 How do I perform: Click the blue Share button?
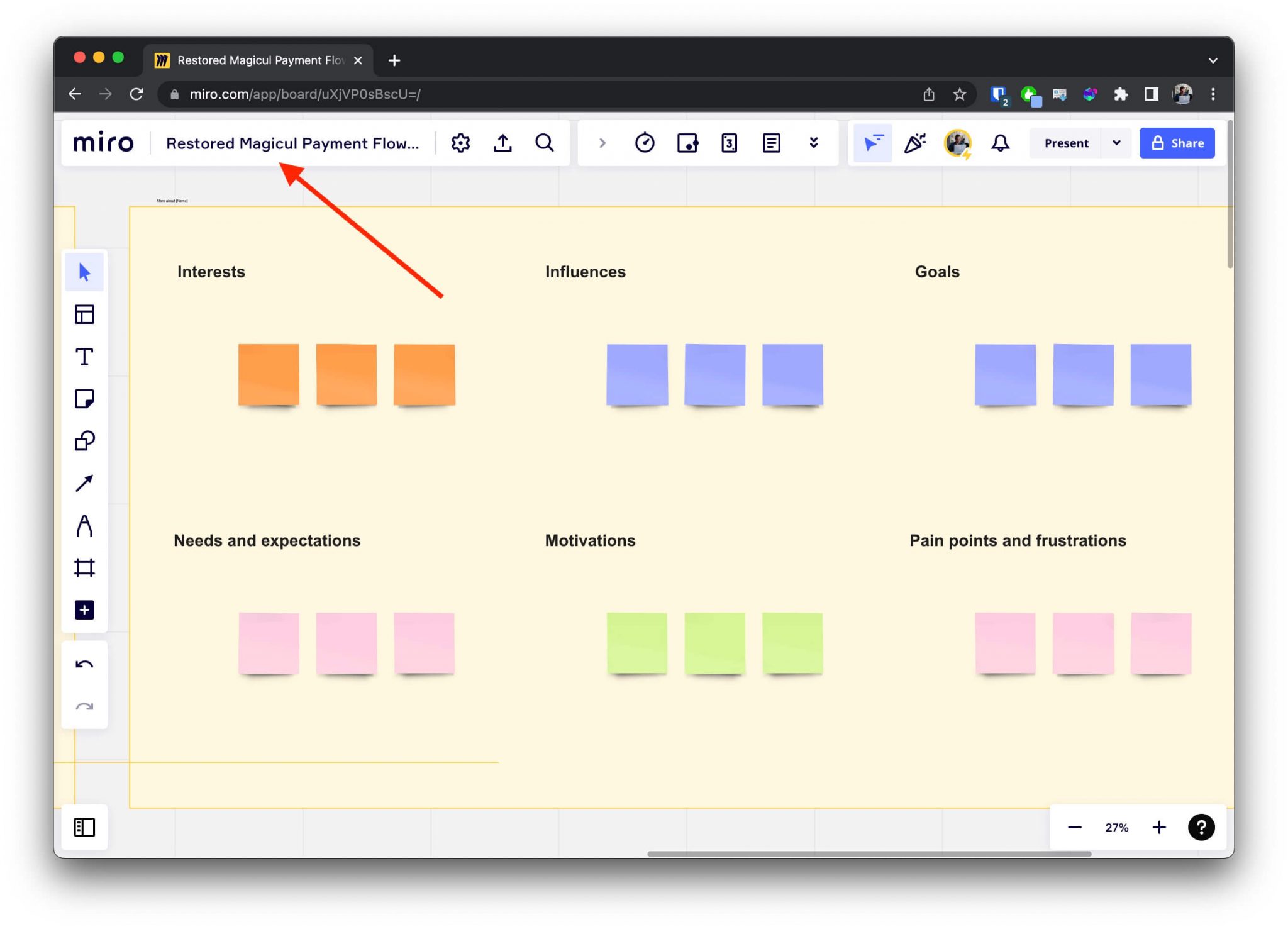1177,143
